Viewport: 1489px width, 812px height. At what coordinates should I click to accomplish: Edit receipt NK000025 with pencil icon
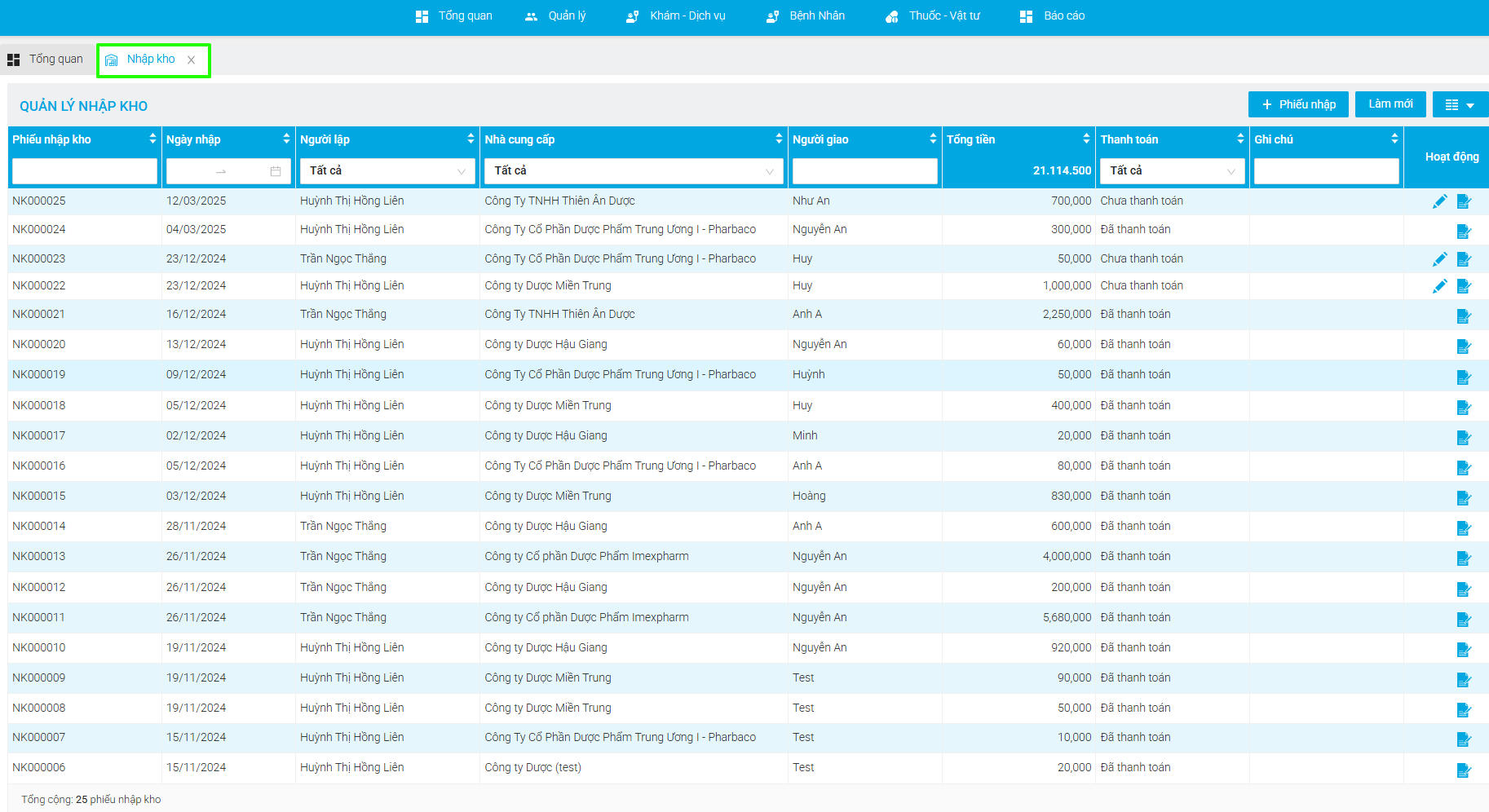coord(1440,201)
